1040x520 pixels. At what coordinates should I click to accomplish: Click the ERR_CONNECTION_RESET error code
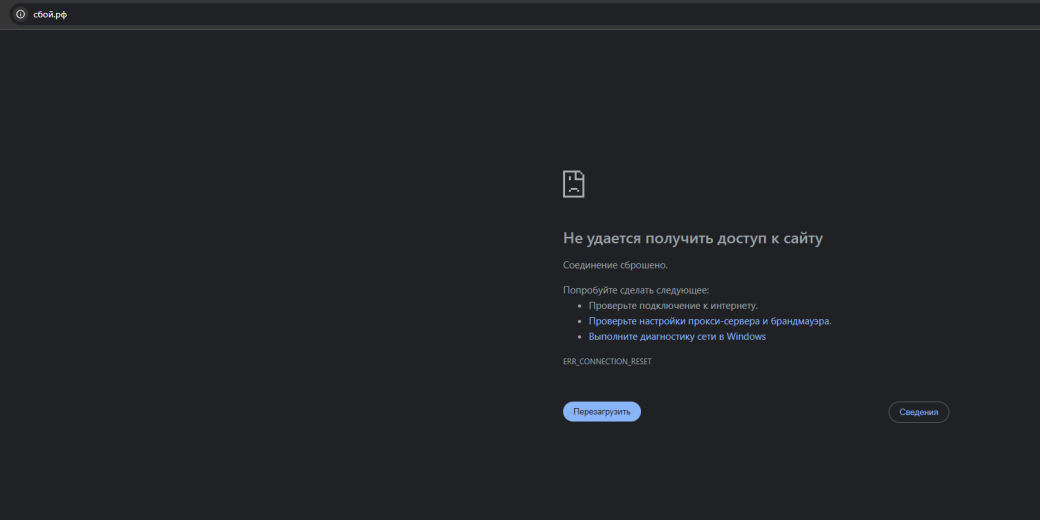pyautogui.click(x=608, y=361)
